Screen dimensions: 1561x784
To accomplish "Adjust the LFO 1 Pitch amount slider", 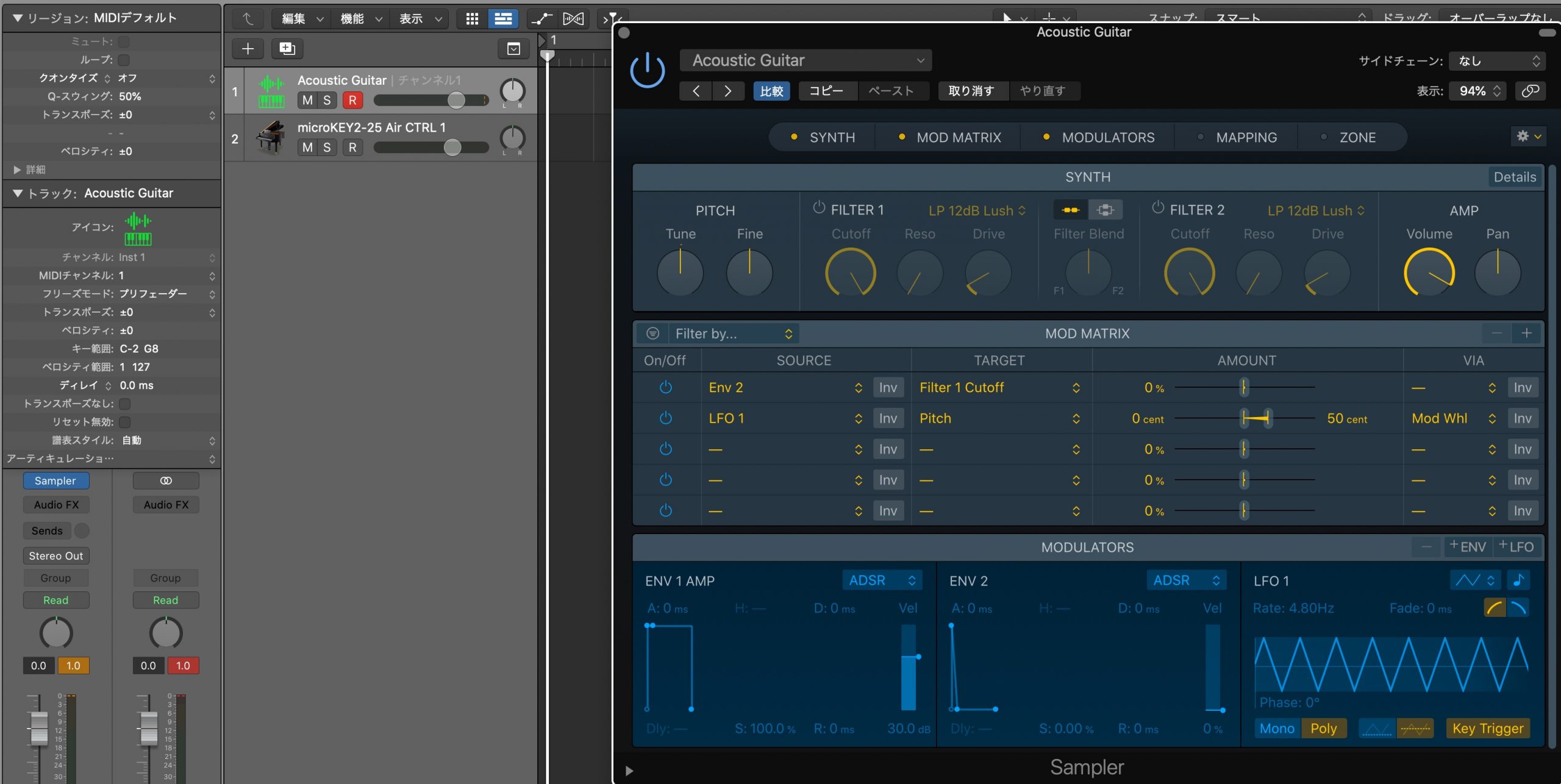I will [x=1245, y=418].
